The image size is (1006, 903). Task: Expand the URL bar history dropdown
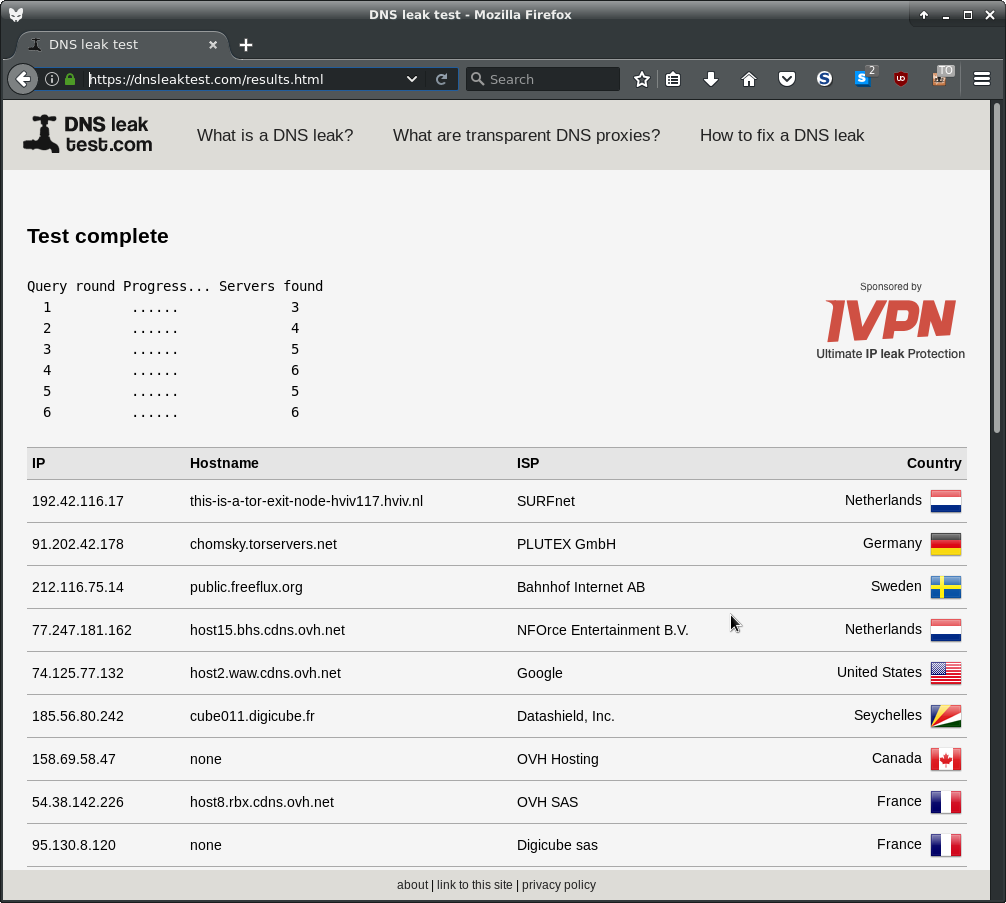tap(412, 79)
